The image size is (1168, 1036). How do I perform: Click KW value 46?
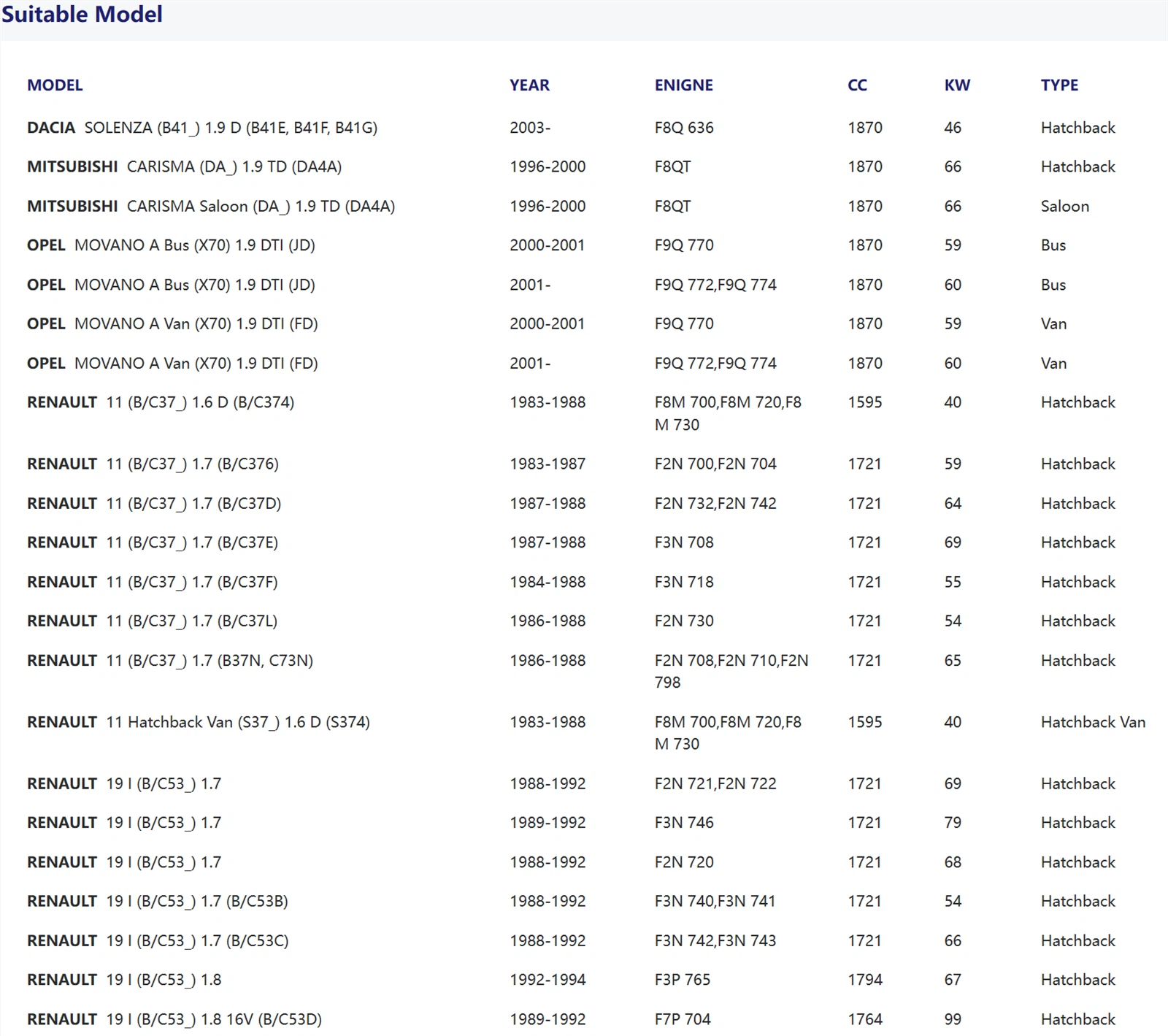(x=953, y=128)
